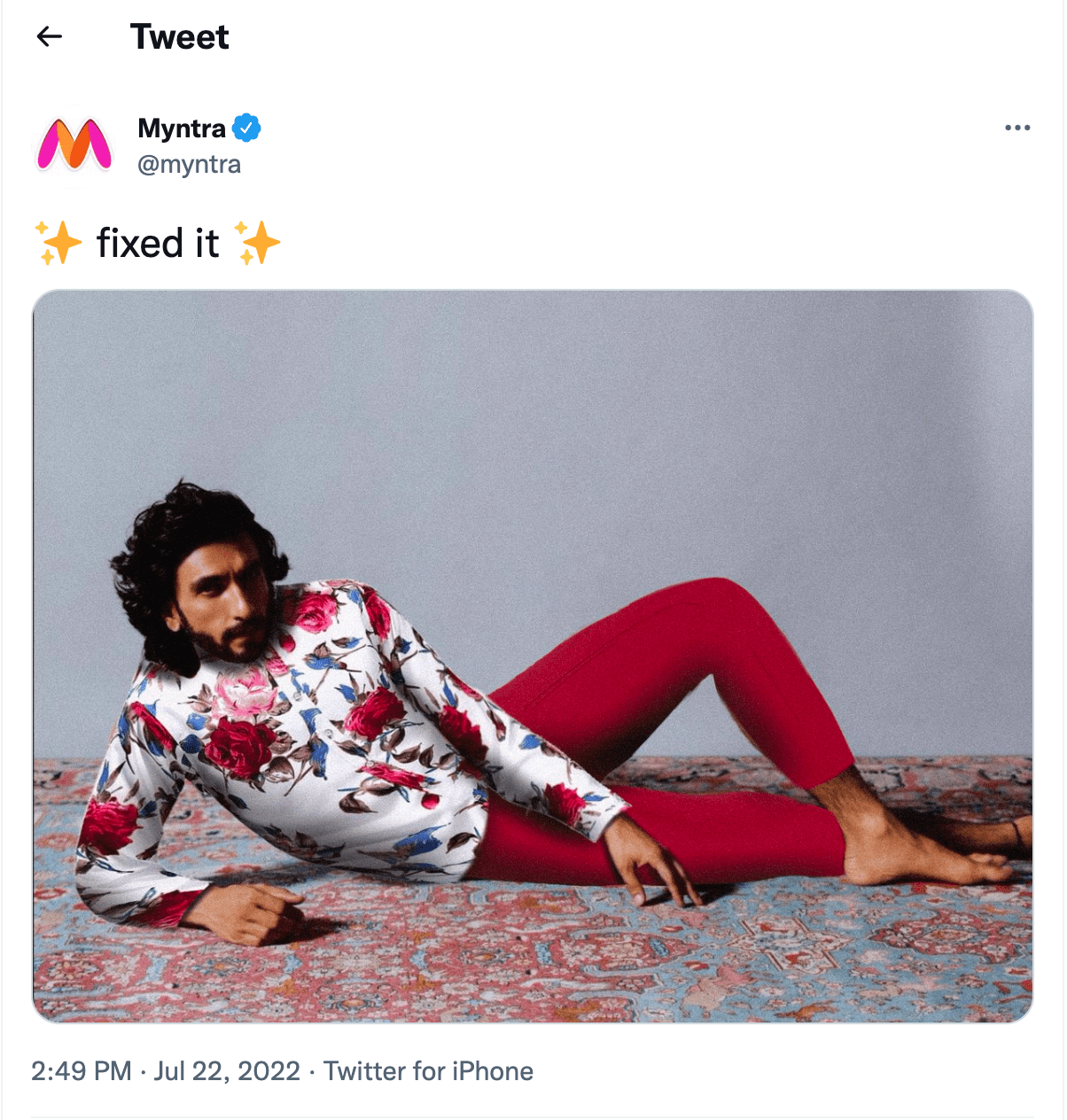The width and height of the screenshot is (1067, 1120).
Task: Click the Jul 22, 2022 date
Action: click(x=227, y=1071)
